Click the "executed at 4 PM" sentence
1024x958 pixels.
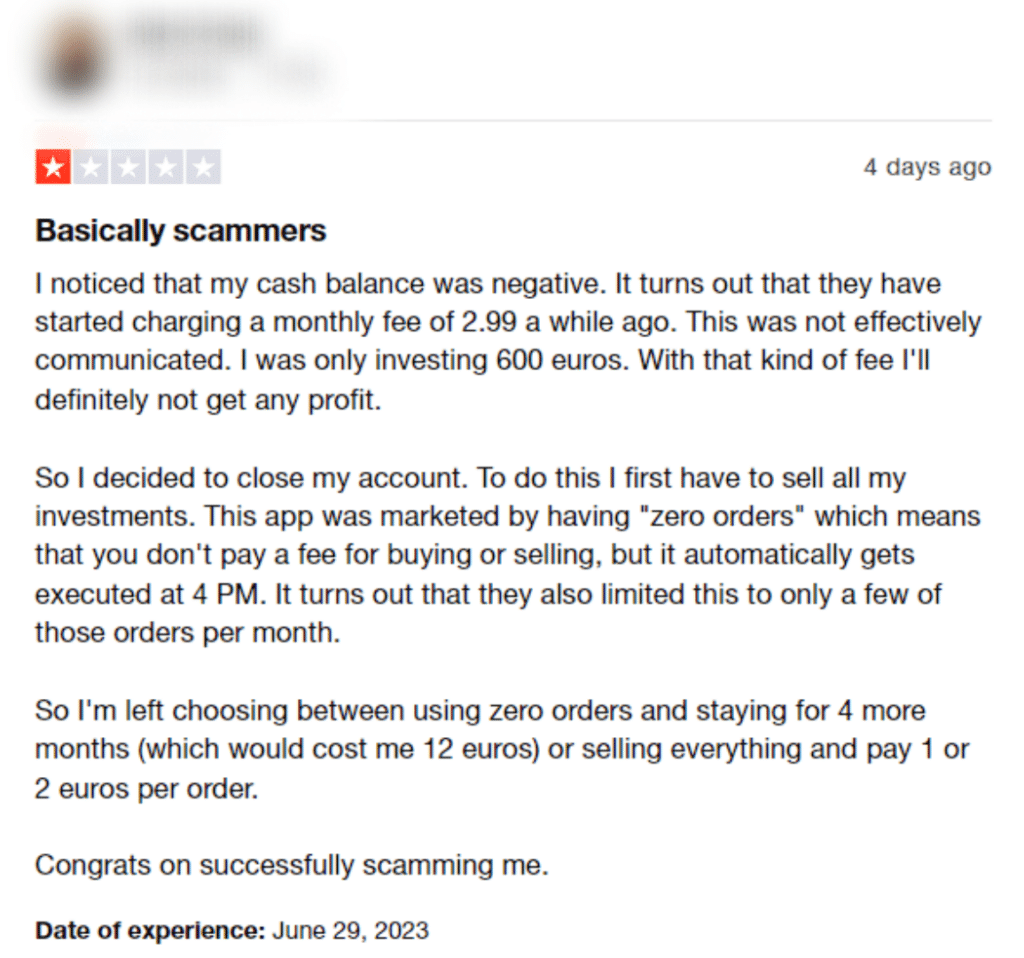click(151, 594)
